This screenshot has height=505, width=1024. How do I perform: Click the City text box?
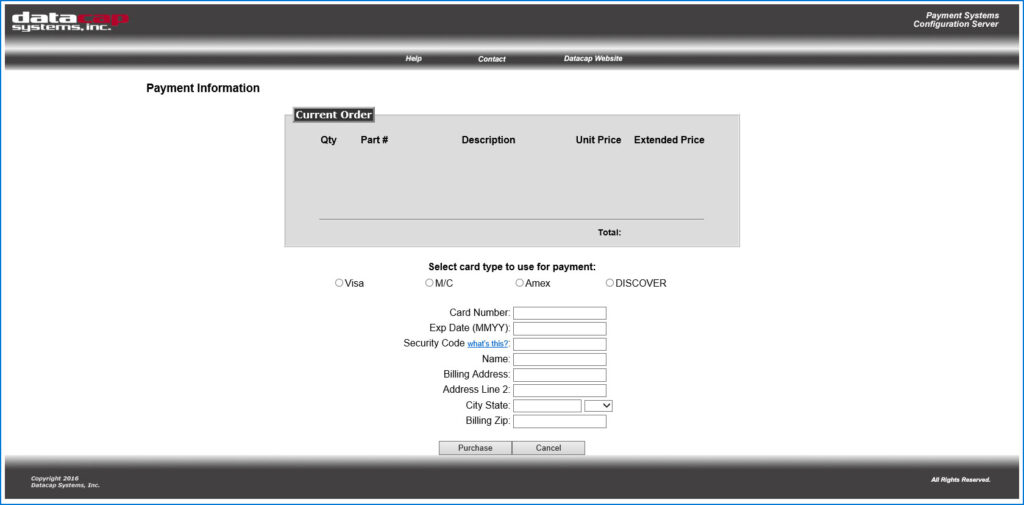click(547, 406)
